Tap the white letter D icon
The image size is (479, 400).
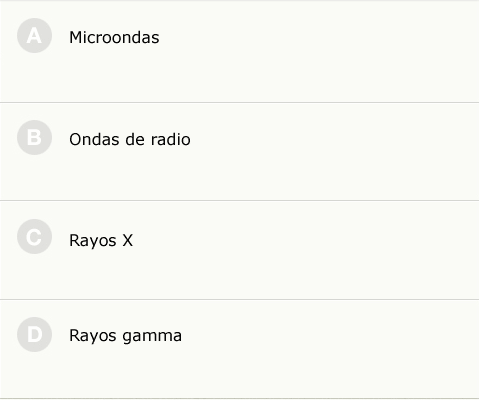pos(35,334)
